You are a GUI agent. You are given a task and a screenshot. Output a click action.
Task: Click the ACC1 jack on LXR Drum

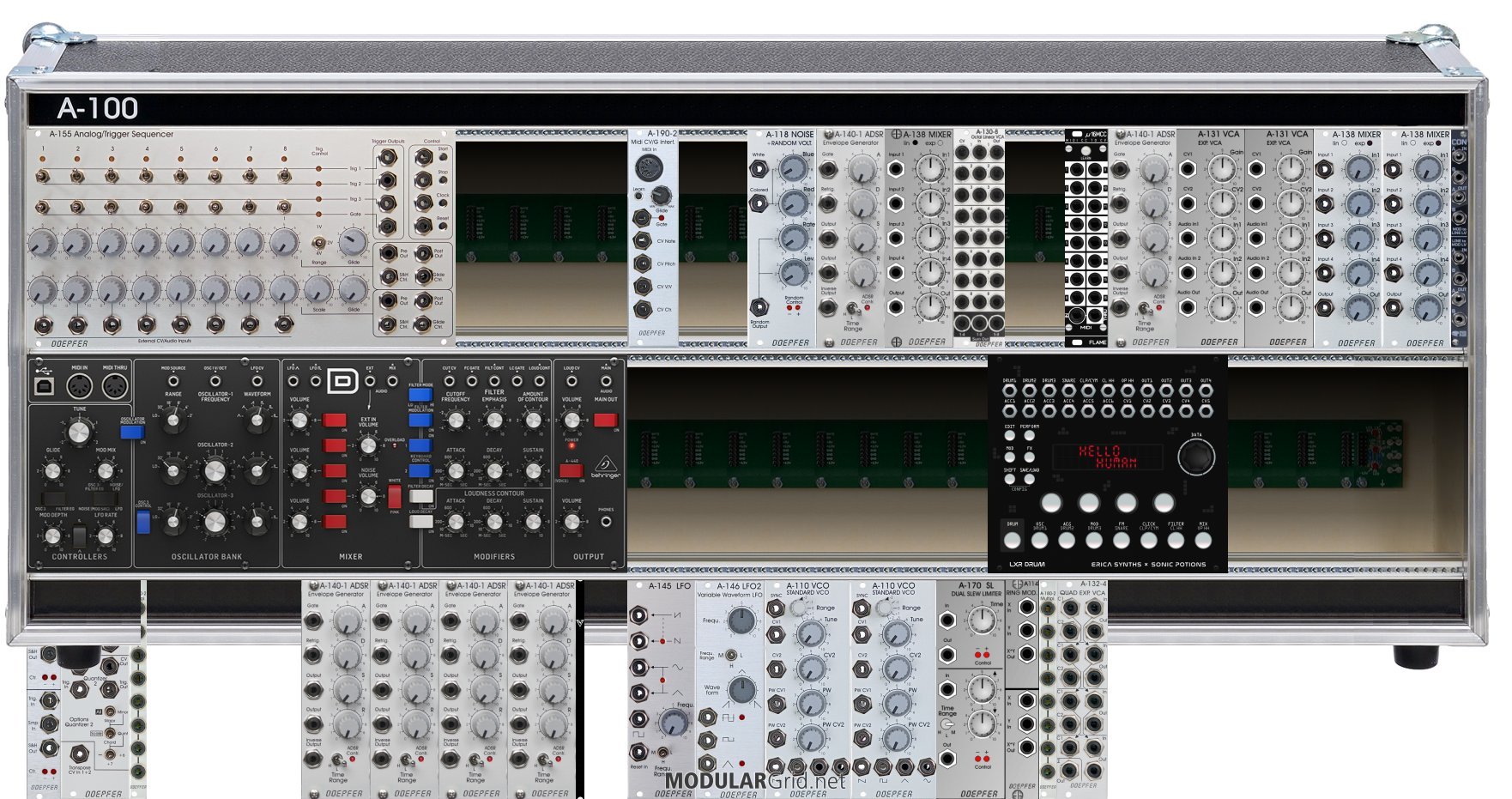tap(1010, 410)
